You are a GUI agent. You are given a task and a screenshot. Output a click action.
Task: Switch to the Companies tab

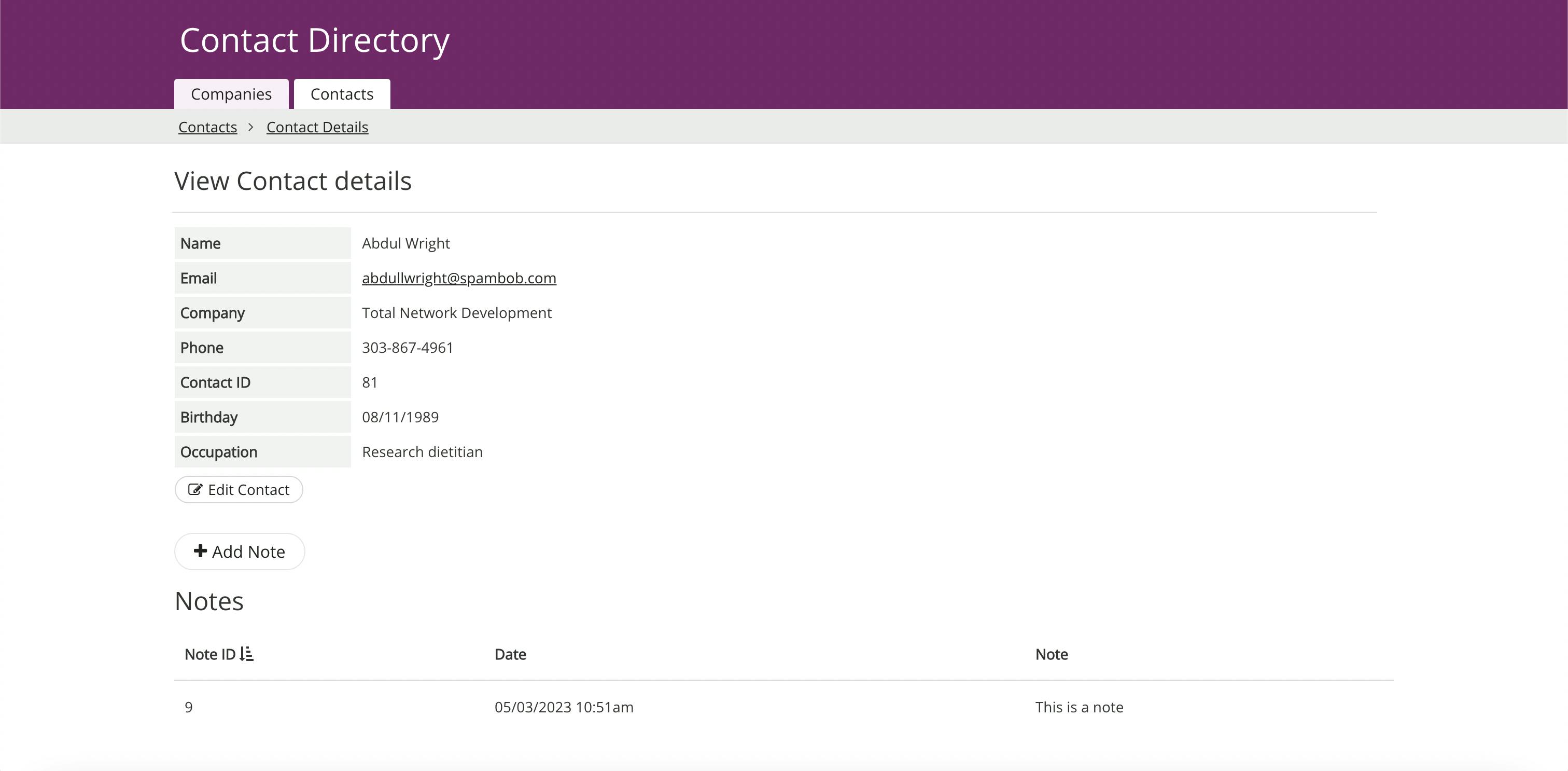[231, 93]
